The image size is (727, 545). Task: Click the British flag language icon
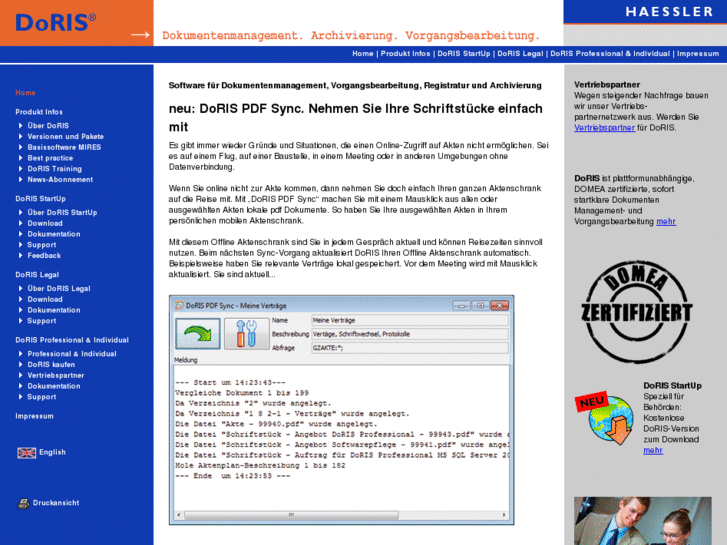(27, 452)
